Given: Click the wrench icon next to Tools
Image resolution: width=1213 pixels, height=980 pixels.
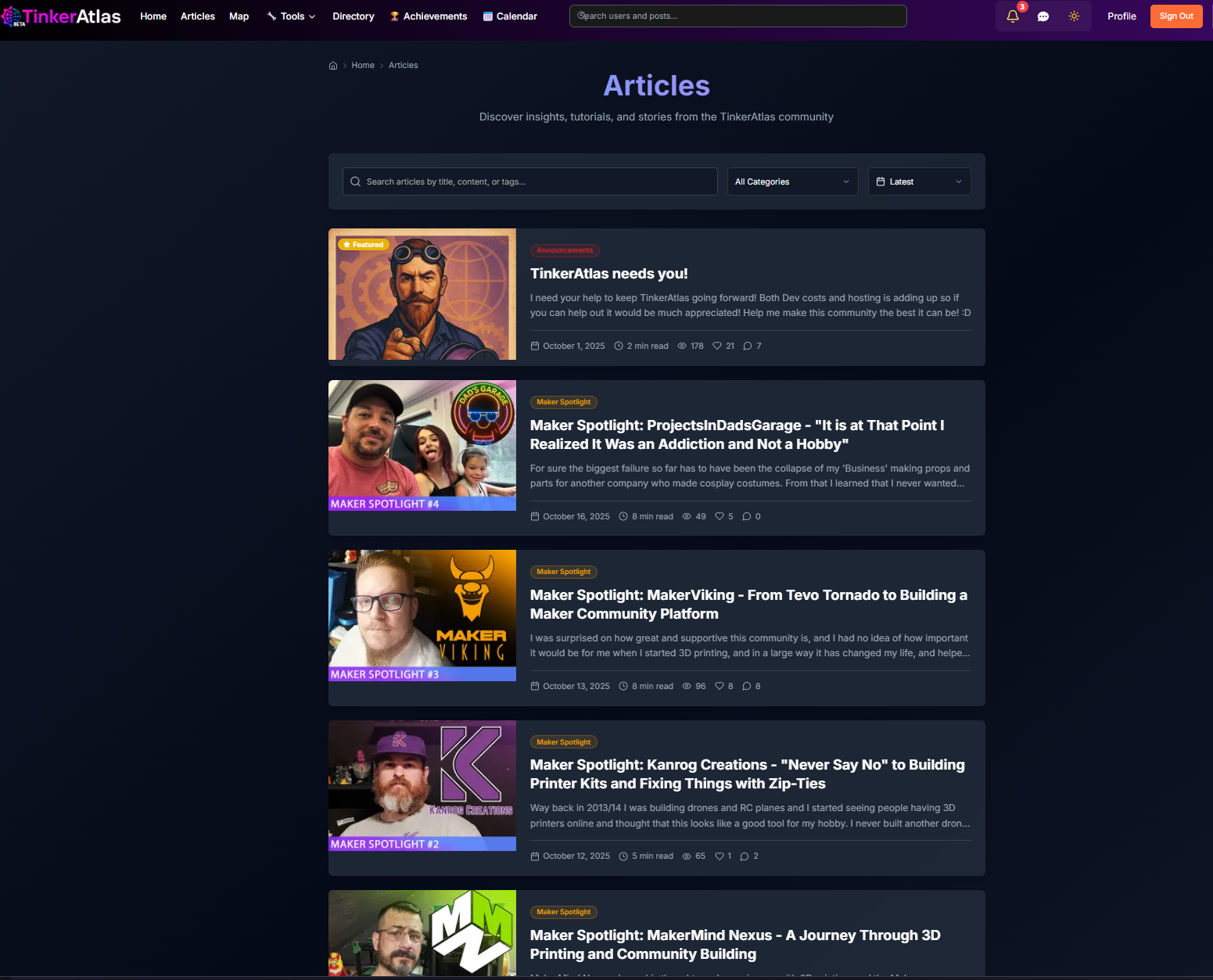Looking at the screenshot, I should pyautogui.click(x=271, y=15).
